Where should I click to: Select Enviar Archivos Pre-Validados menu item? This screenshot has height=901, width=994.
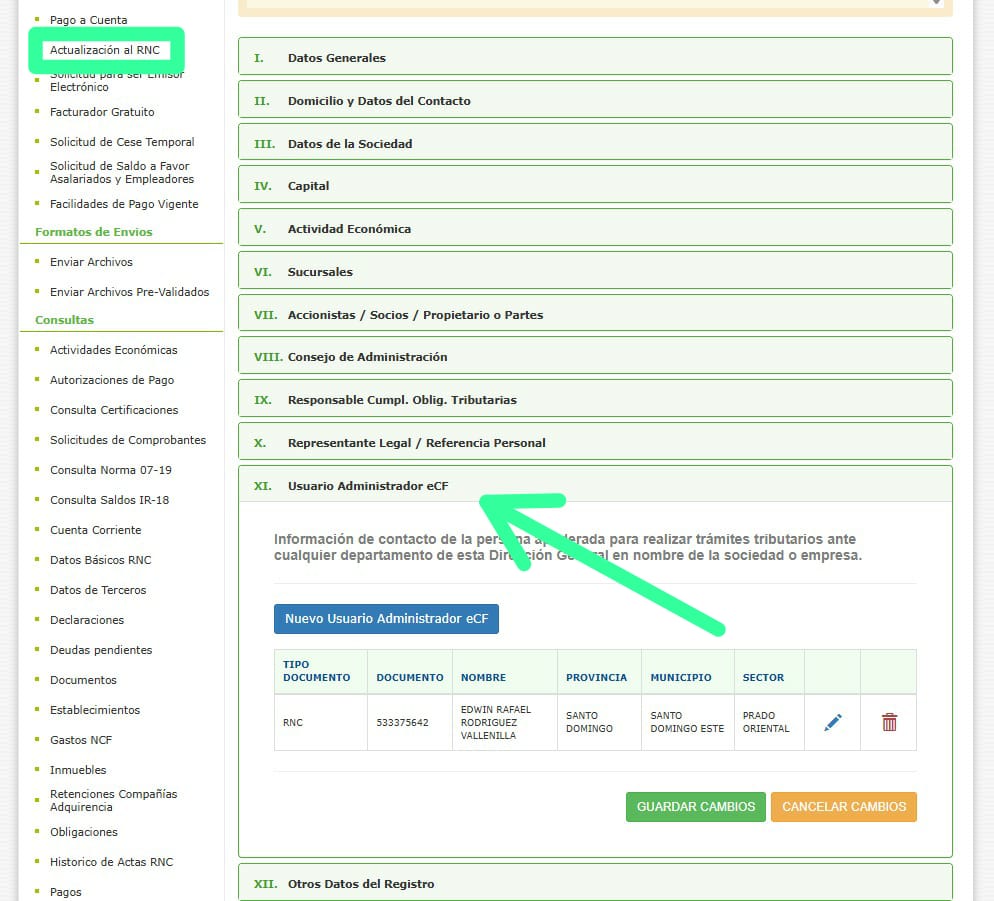[x=129, y=292]
